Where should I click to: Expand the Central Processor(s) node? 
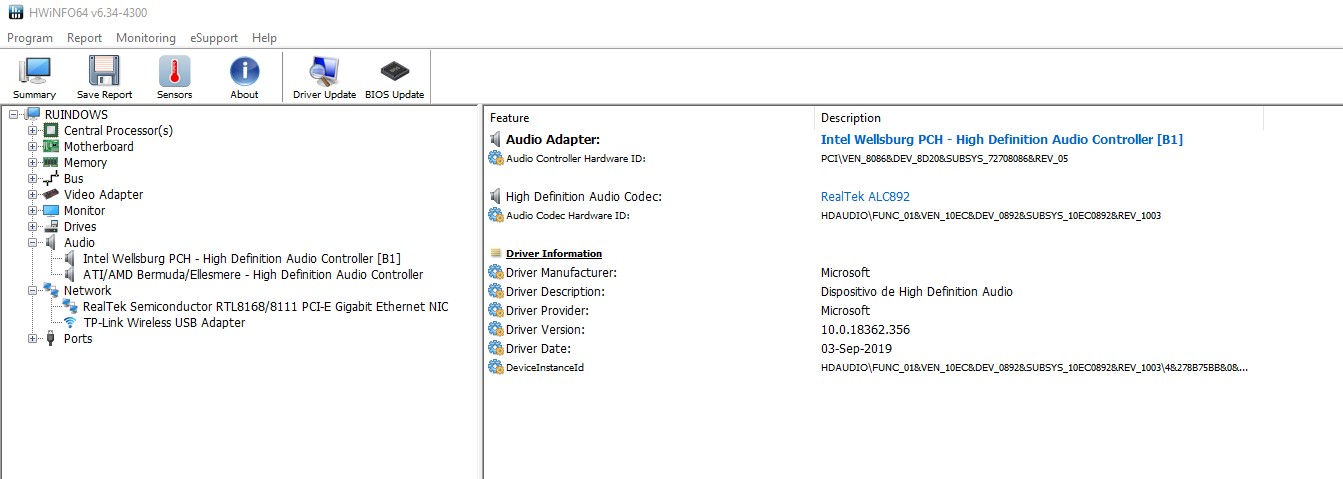[x=33, y=131]
